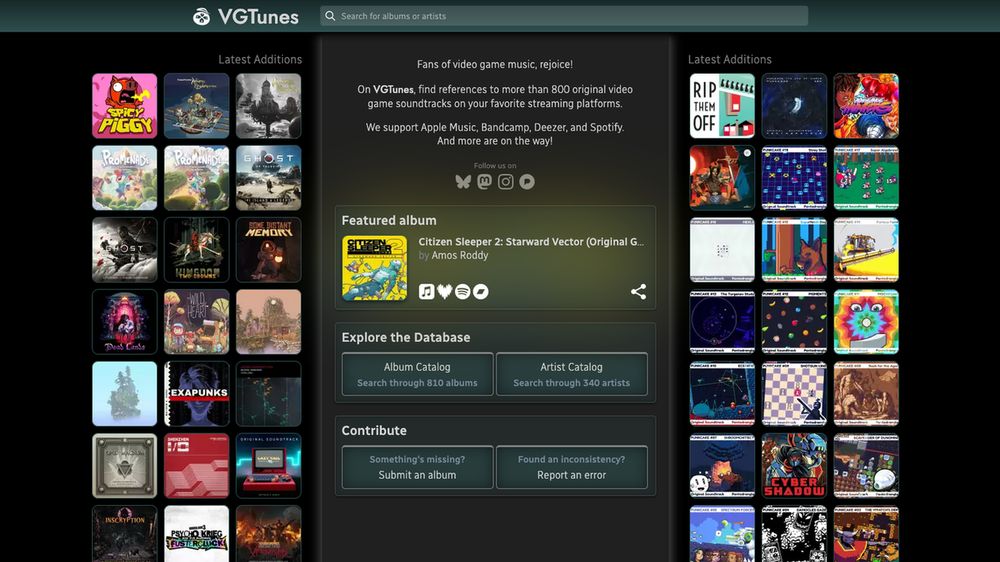Open the Spicy Piggy album cover
This screenshot has width=1000, height=562.
124,106
